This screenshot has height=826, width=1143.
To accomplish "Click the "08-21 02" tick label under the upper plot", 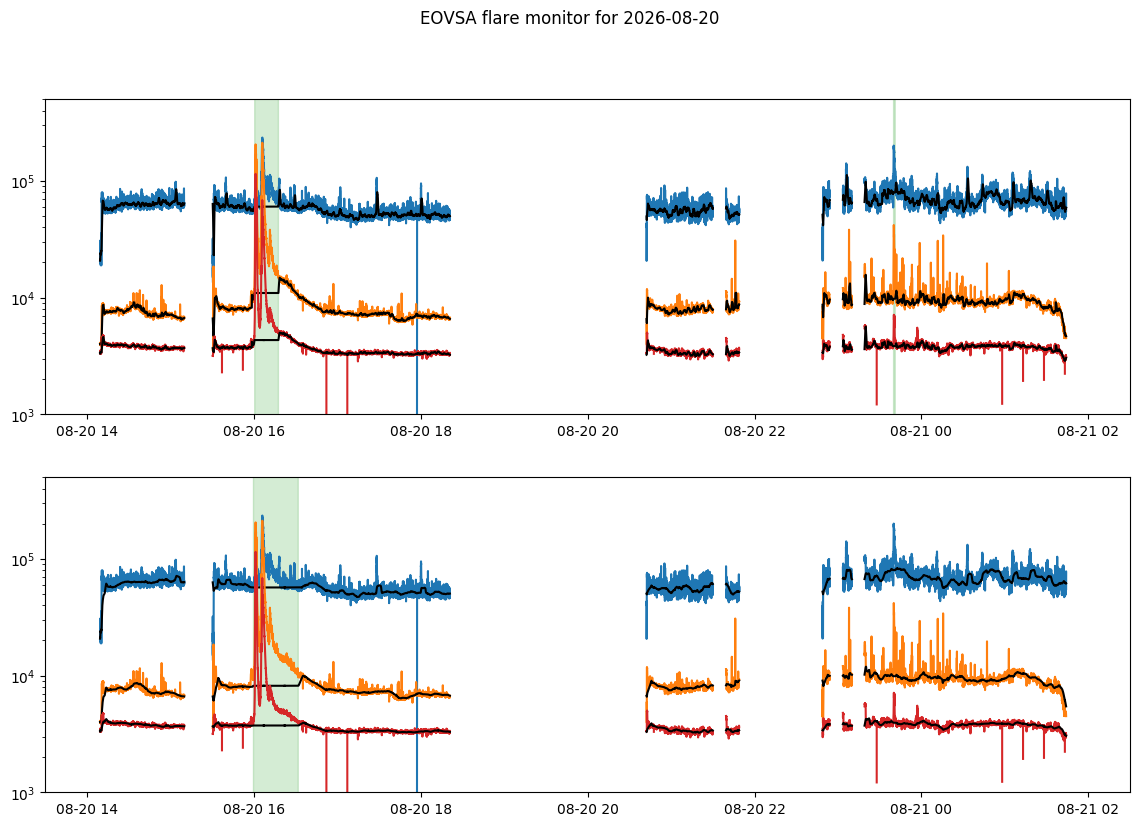I will 1088,431.
